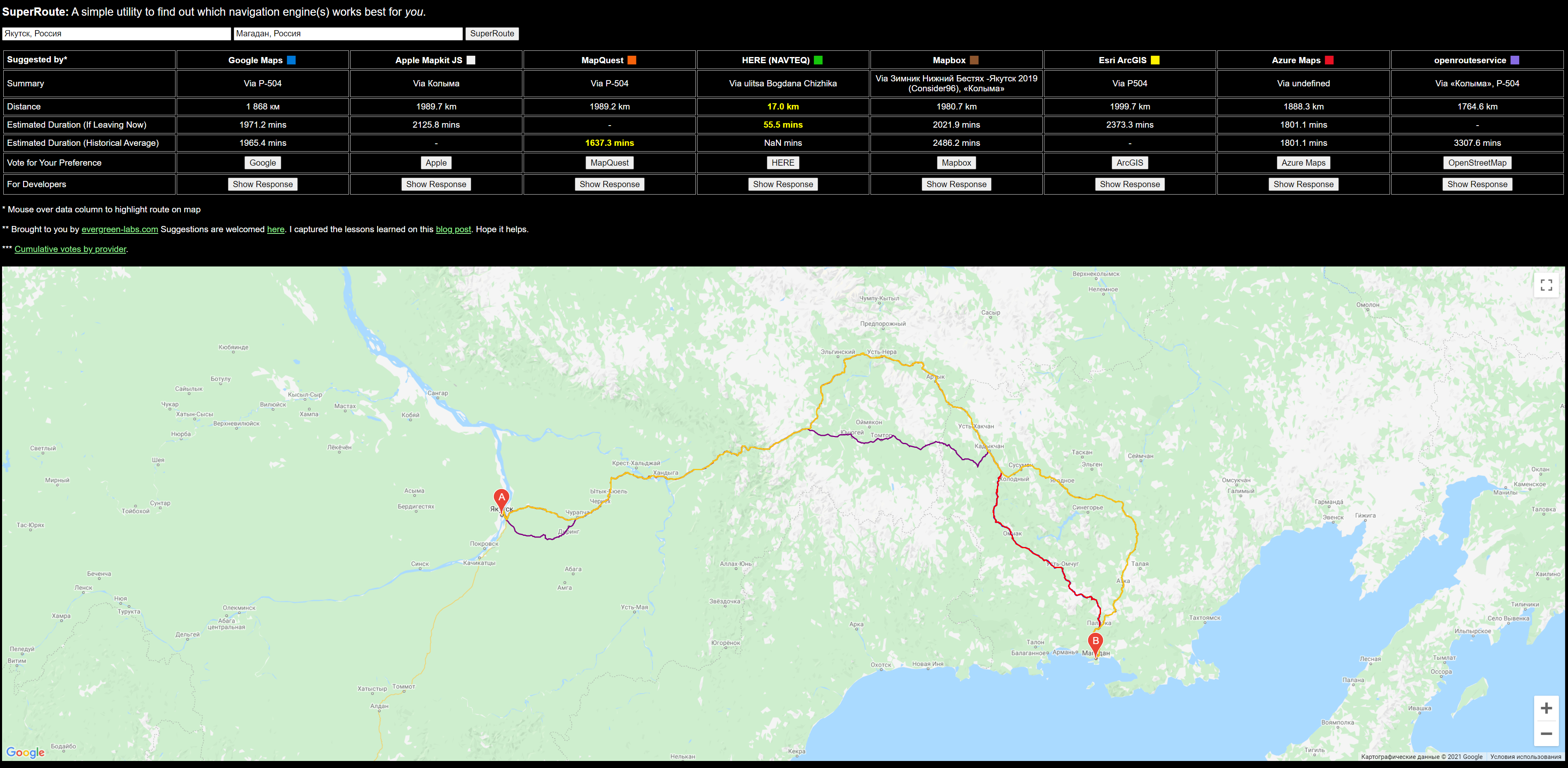This screenshot has width=1568, height=768.
Task: Open the Google logo on the map
Action: pyautogui.click(x=25, y=752)
